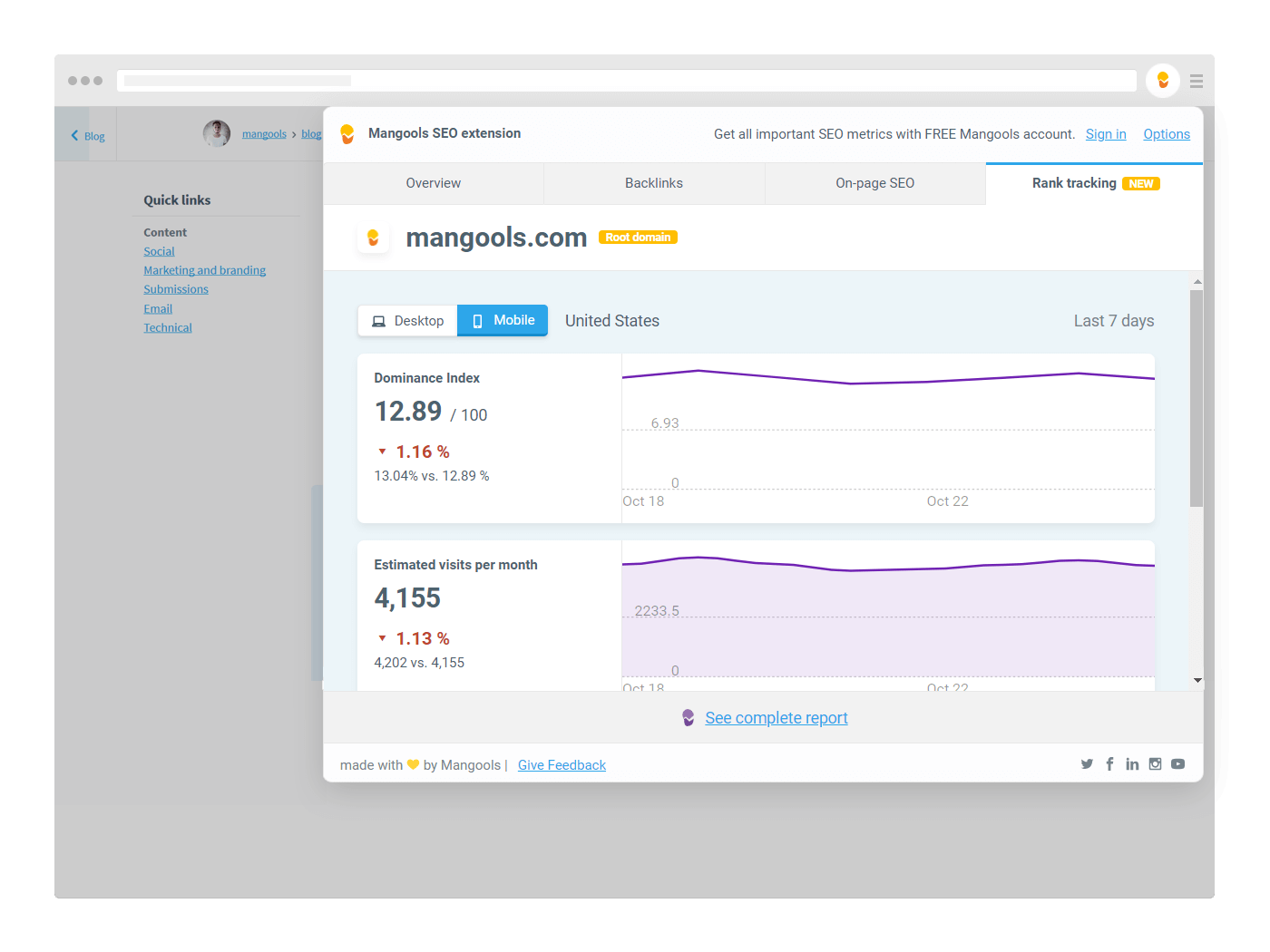Open the On-page SEO tab
The image size is (1270, 952).
[x=875, y=183]
